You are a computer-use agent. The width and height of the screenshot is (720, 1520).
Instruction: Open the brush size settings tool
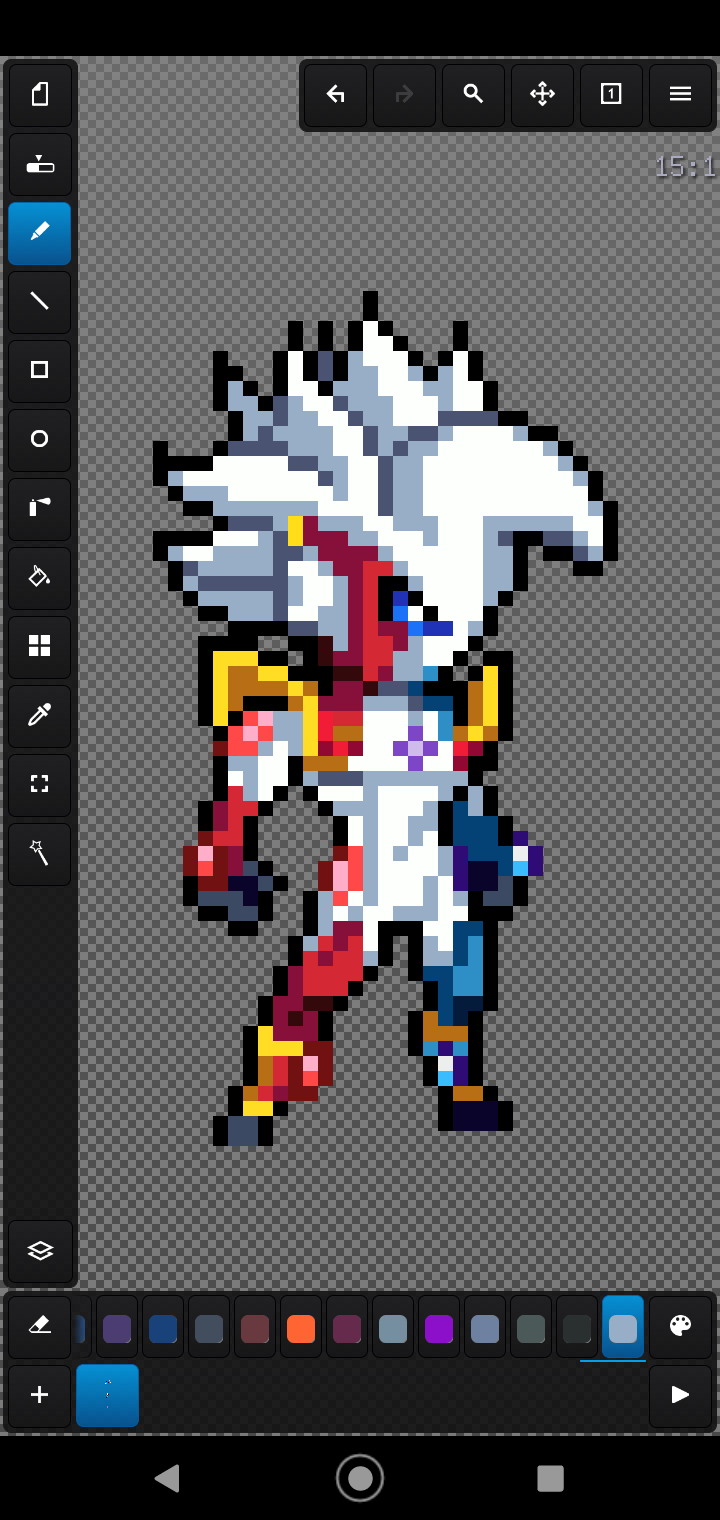(x=40, y=164)
